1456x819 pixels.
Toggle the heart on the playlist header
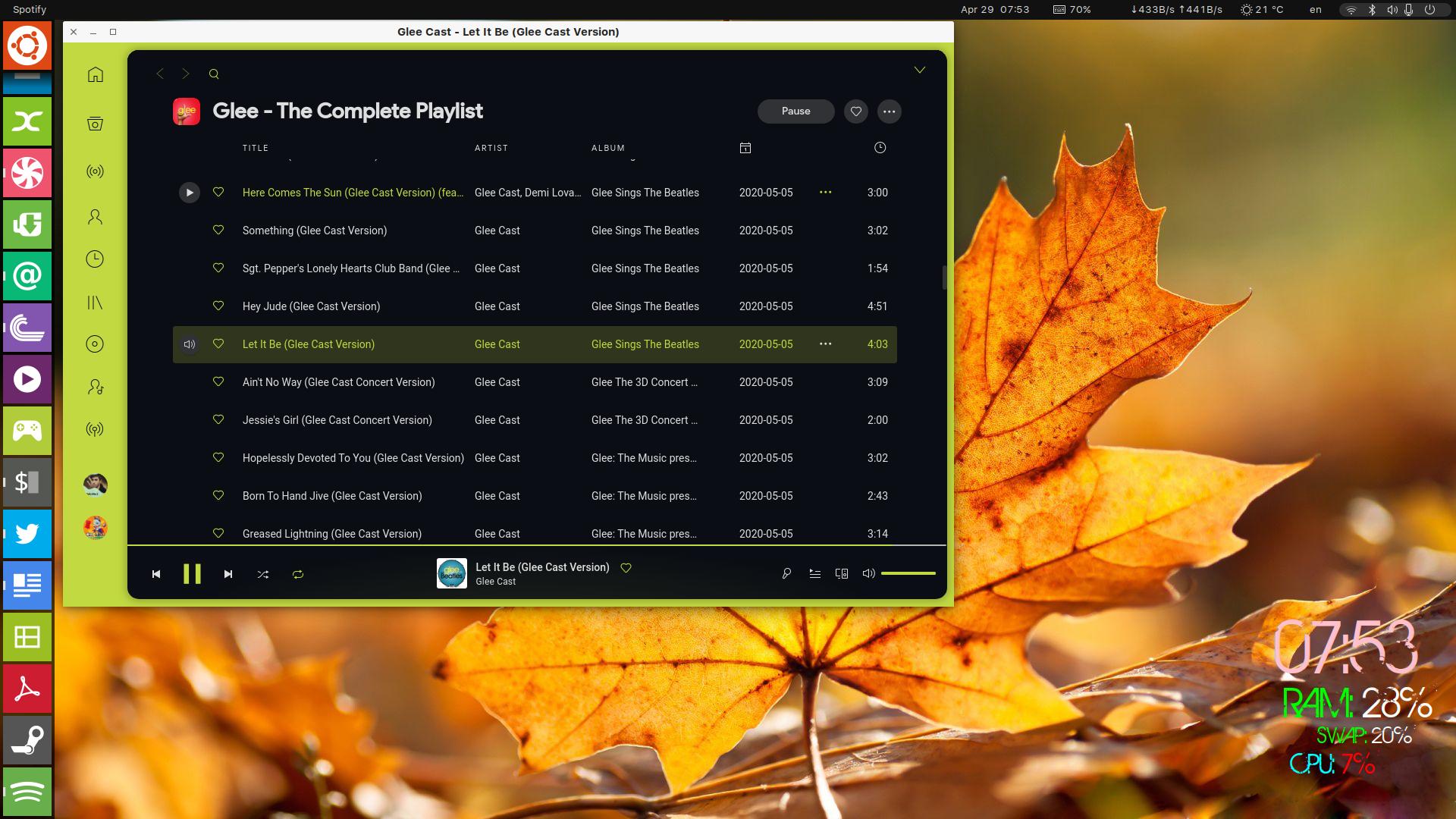pyautogui.click(x=856, y=111)
